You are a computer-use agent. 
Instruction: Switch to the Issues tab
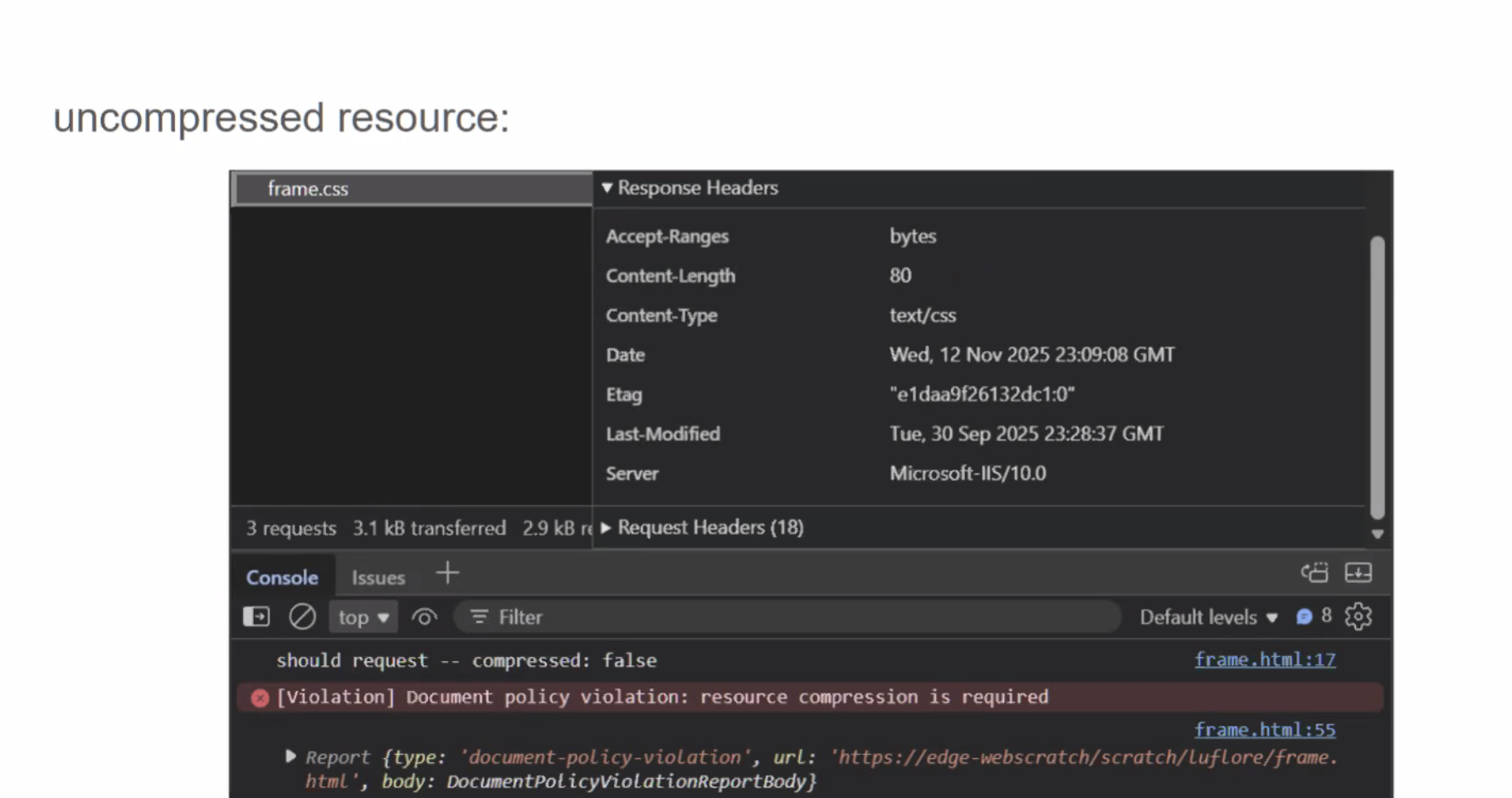coord(378,577)
